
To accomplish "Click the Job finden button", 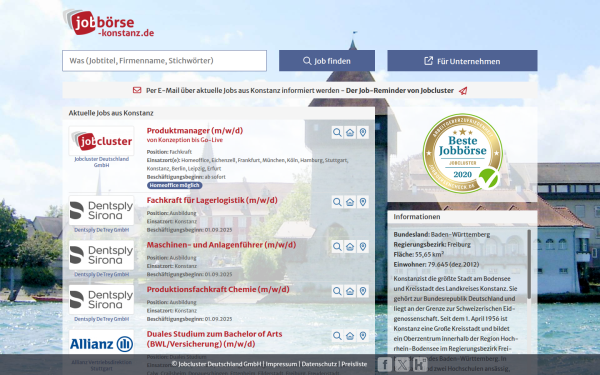I will pyautogui.click(x=327, y=60).
